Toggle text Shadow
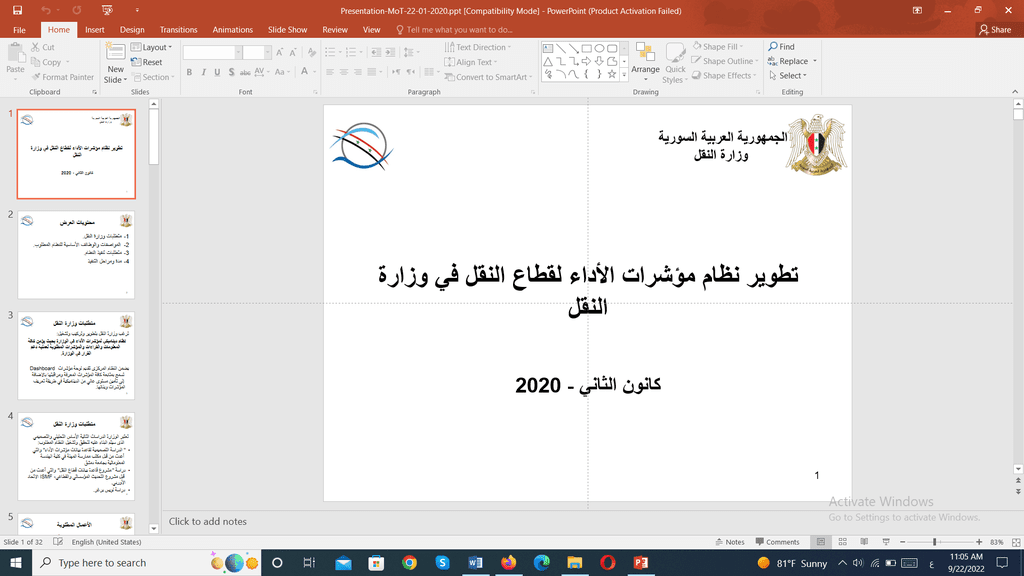The height and width of the screenshot is (576, 1024). (231, 72)
